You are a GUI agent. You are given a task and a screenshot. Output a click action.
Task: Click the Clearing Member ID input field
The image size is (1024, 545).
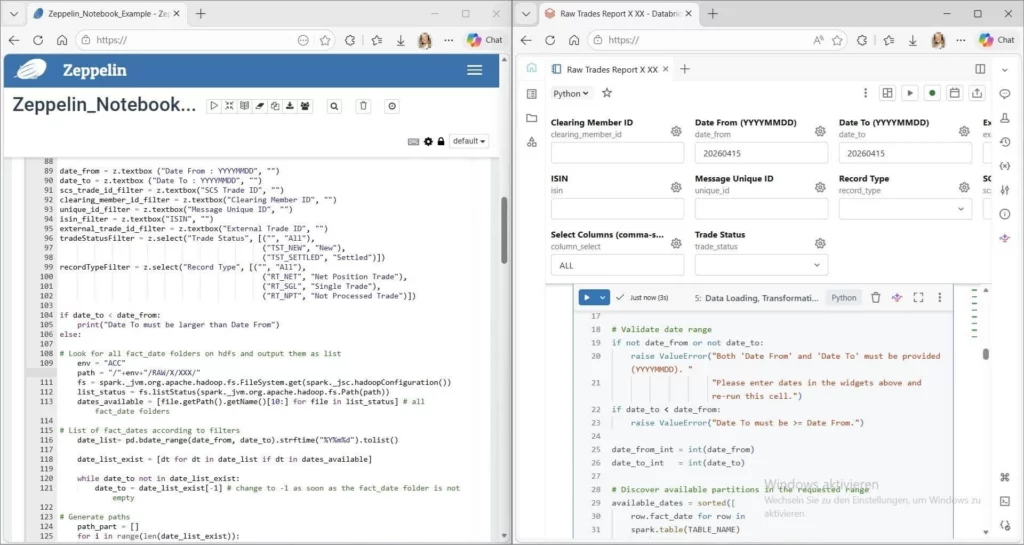617,153
